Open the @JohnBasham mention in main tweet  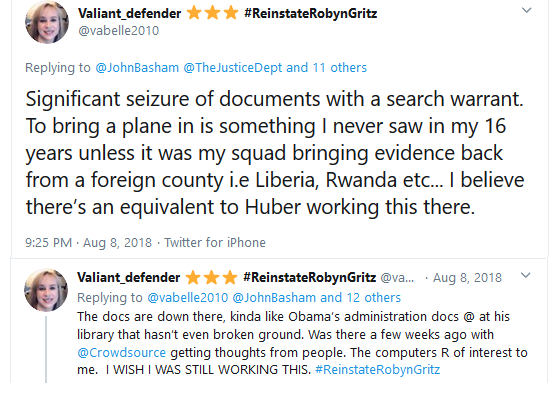(137, 67)
